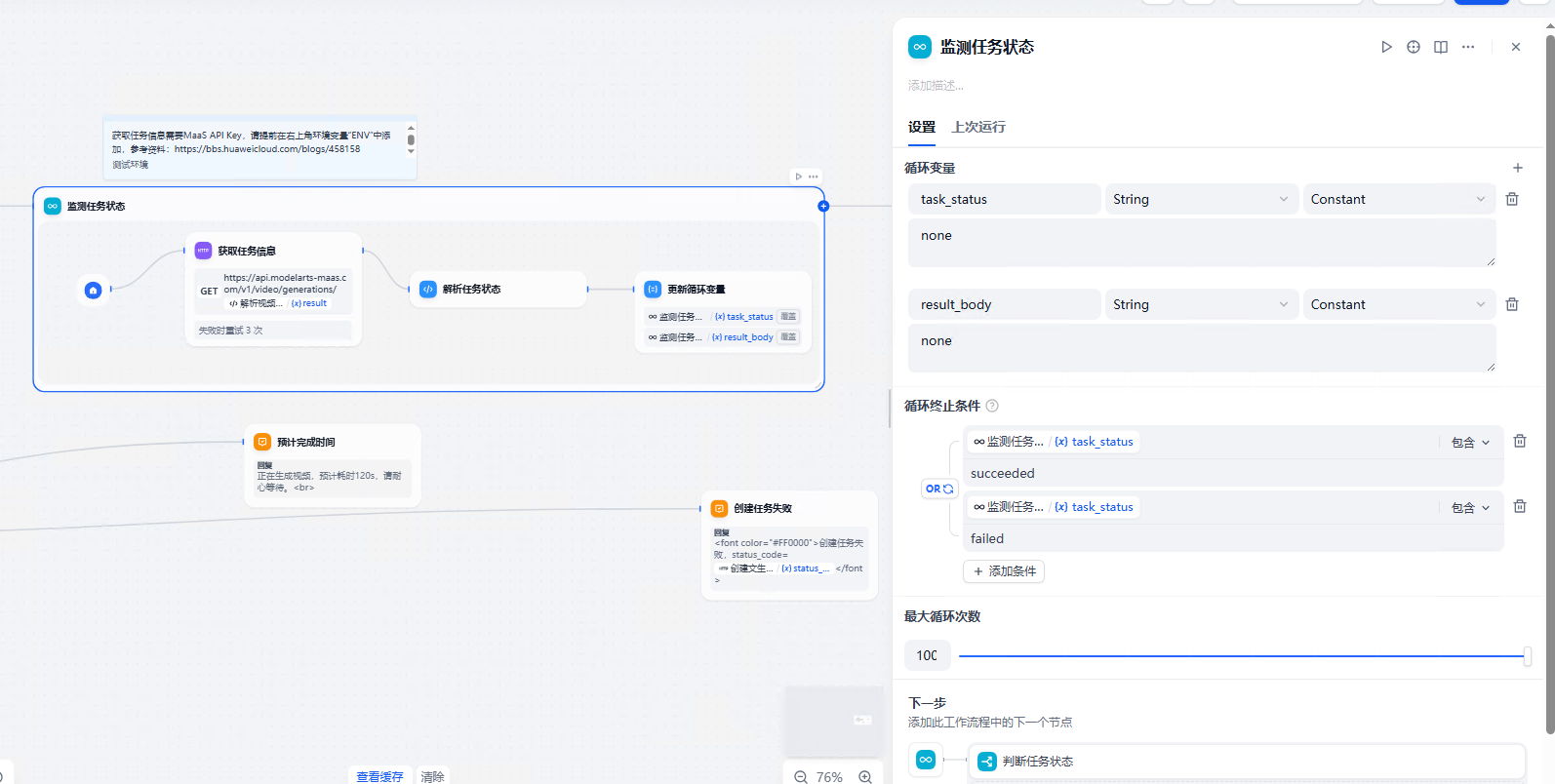Delete the result_body loop variable
This screenshot has width=1555, height=784.
1512,304
